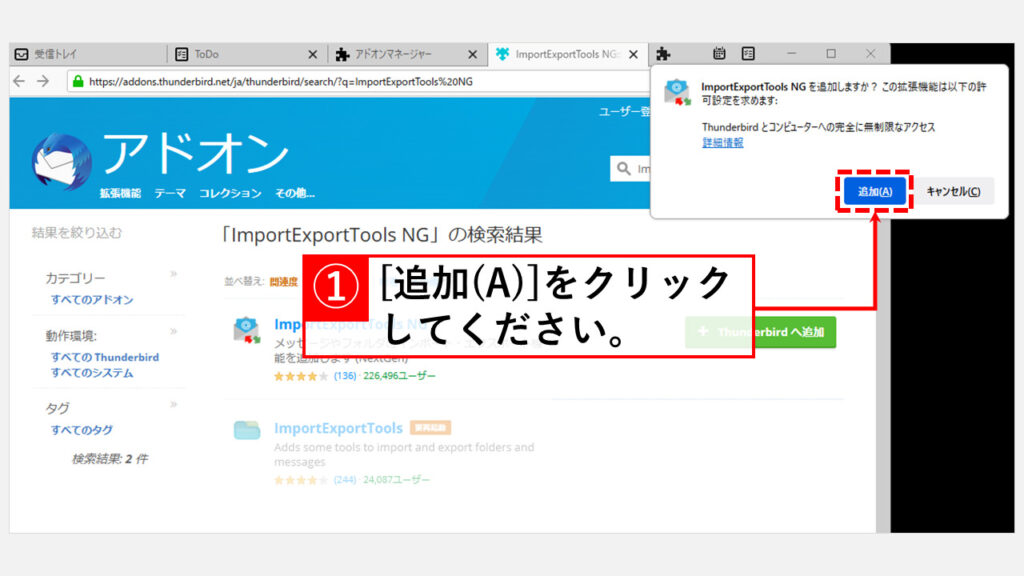
Task: Close the ImportExportTools NG tab
Action: (x=633, y=54)
